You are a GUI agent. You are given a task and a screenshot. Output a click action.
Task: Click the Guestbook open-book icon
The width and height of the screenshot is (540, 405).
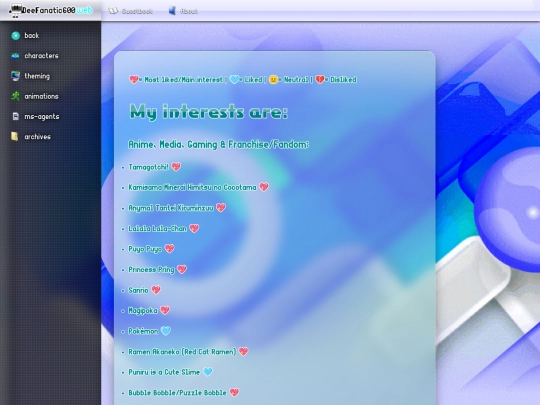tap(113, 11)
